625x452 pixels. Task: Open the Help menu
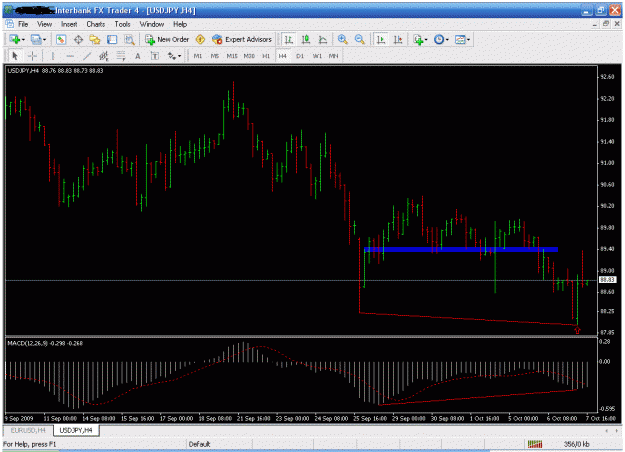(x=180, y=24)
